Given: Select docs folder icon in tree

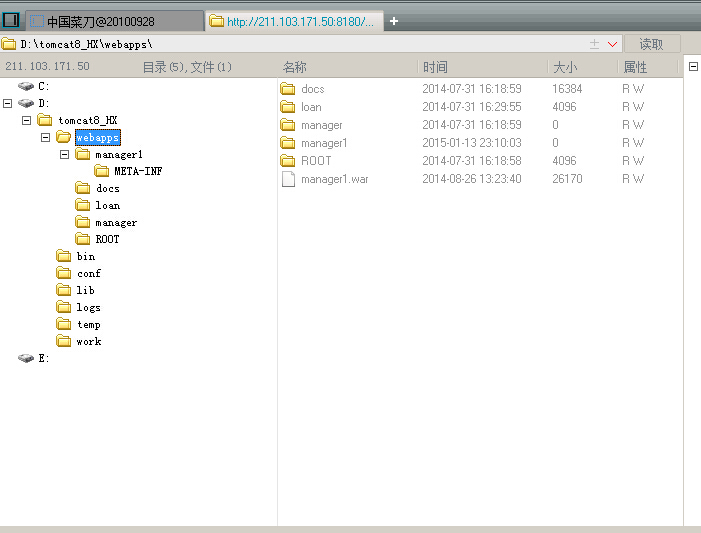Looking at the screenshot, I should tap(83, 188).
